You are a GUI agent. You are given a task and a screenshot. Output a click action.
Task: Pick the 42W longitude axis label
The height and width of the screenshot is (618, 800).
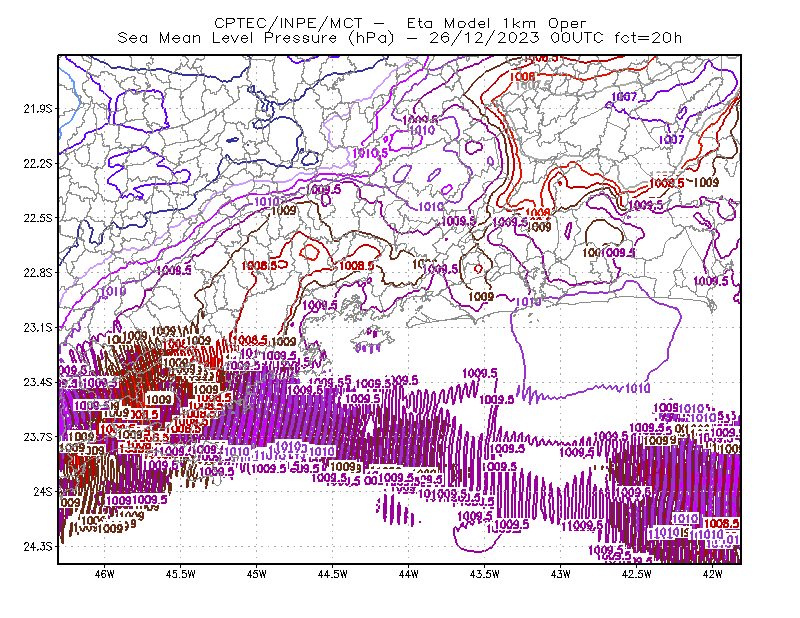[713, 574]
